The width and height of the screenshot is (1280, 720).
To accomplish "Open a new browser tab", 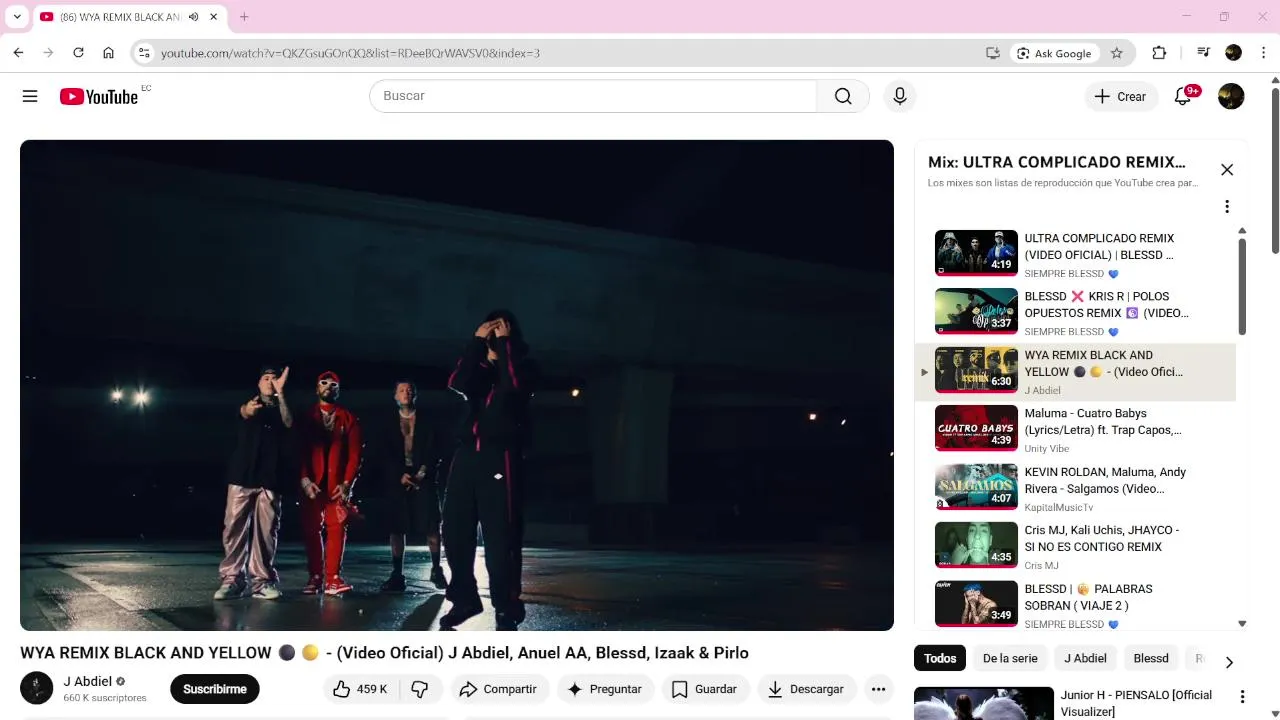I will [x=244, y=17].
